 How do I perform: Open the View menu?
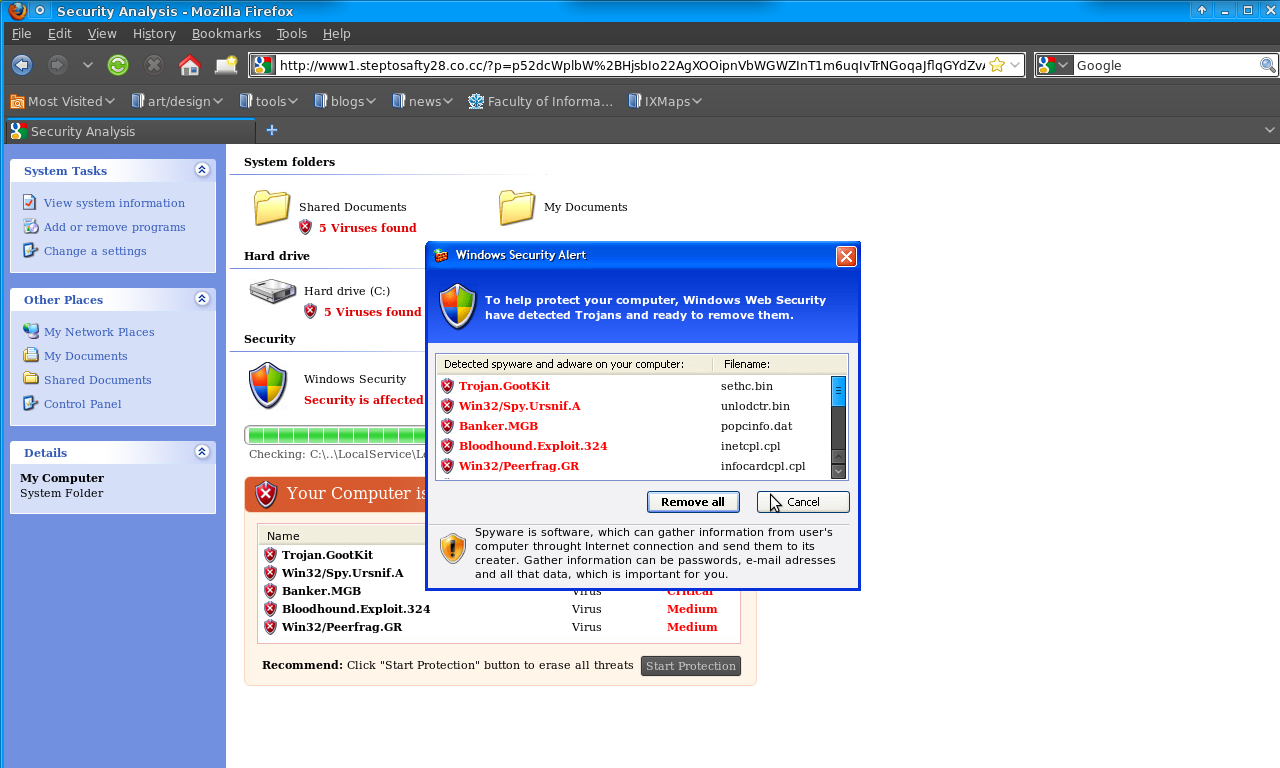[102, 33]
